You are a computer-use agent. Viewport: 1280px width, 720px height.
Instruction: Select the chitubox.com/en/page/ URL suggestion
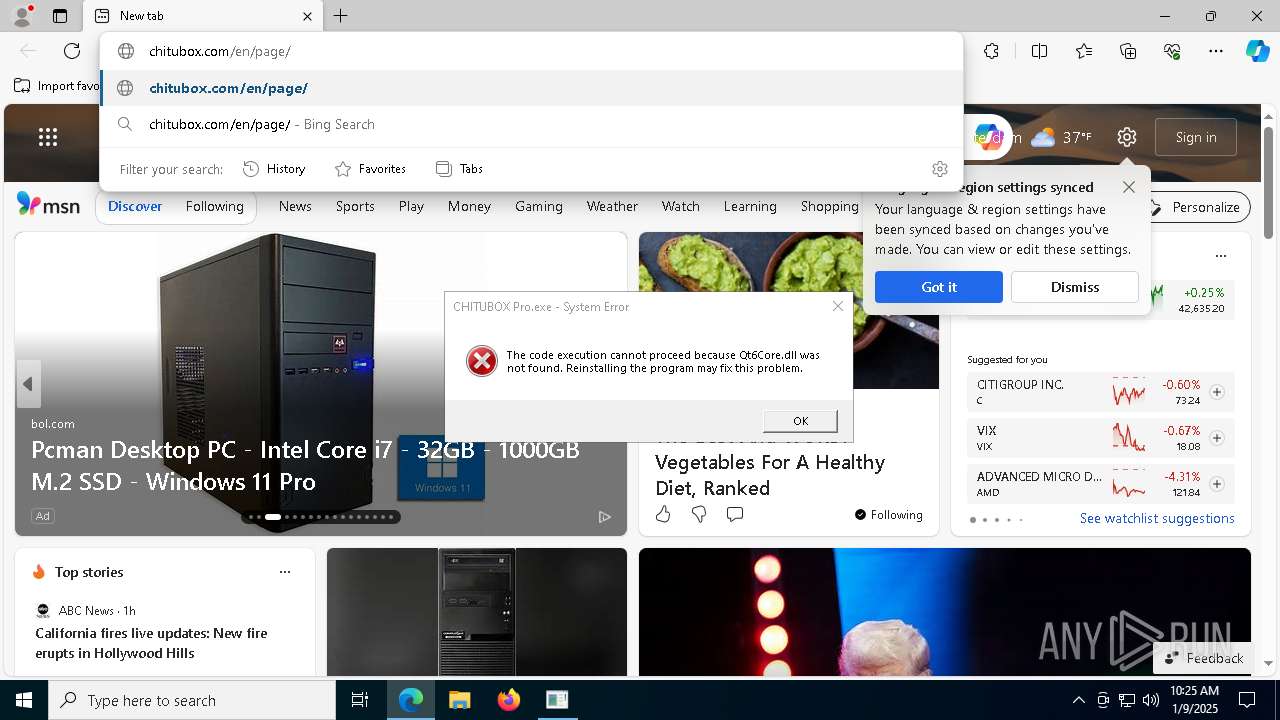tap(532, 88)
